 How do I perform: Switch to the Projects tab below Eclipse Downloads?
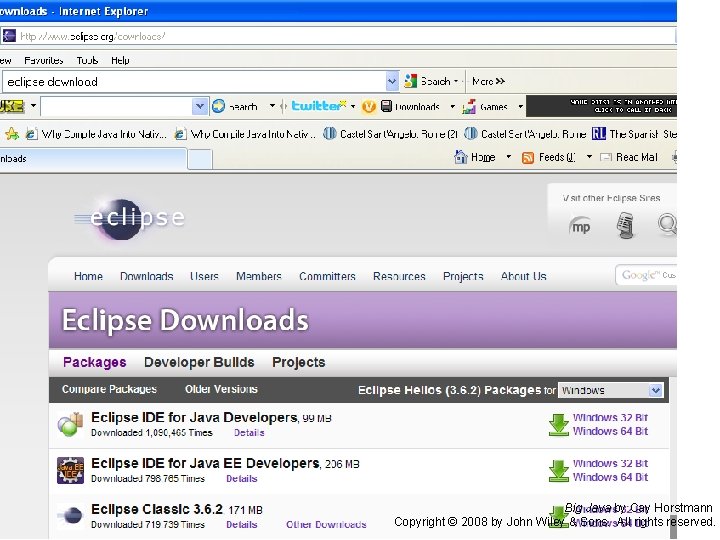(298, 362)
